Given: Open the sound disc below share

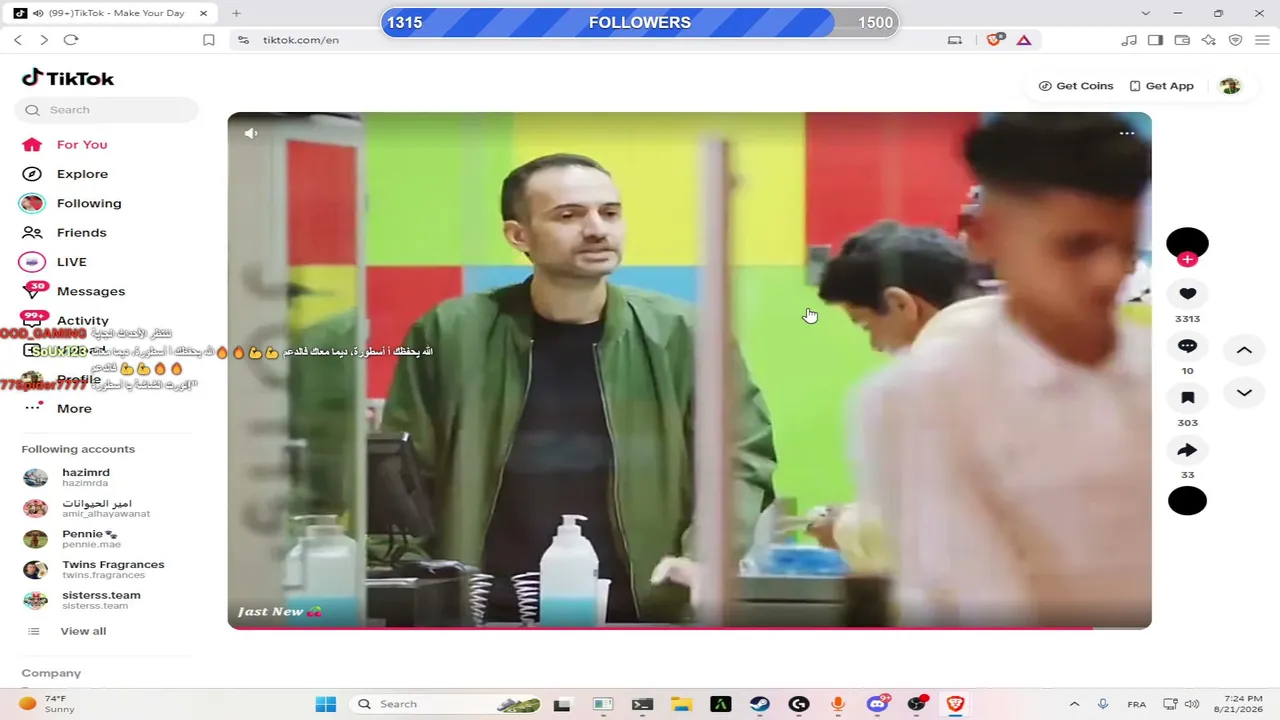Looking at the screenshot, I should tap(1187, 501).
